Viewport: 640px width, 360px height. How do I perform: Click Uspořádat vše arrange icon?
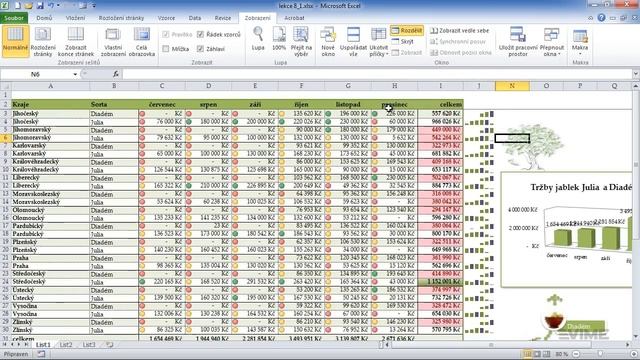click(x=353, y=41)
